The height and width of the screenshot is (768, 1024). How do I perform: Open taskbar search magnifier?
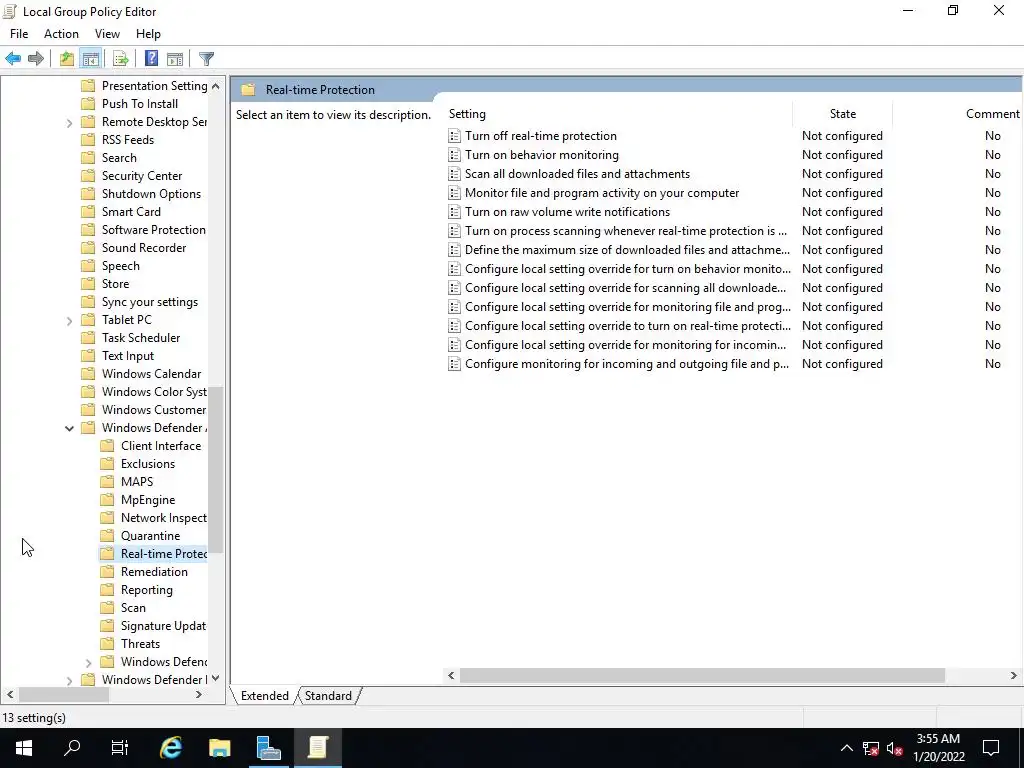(72, 748)
